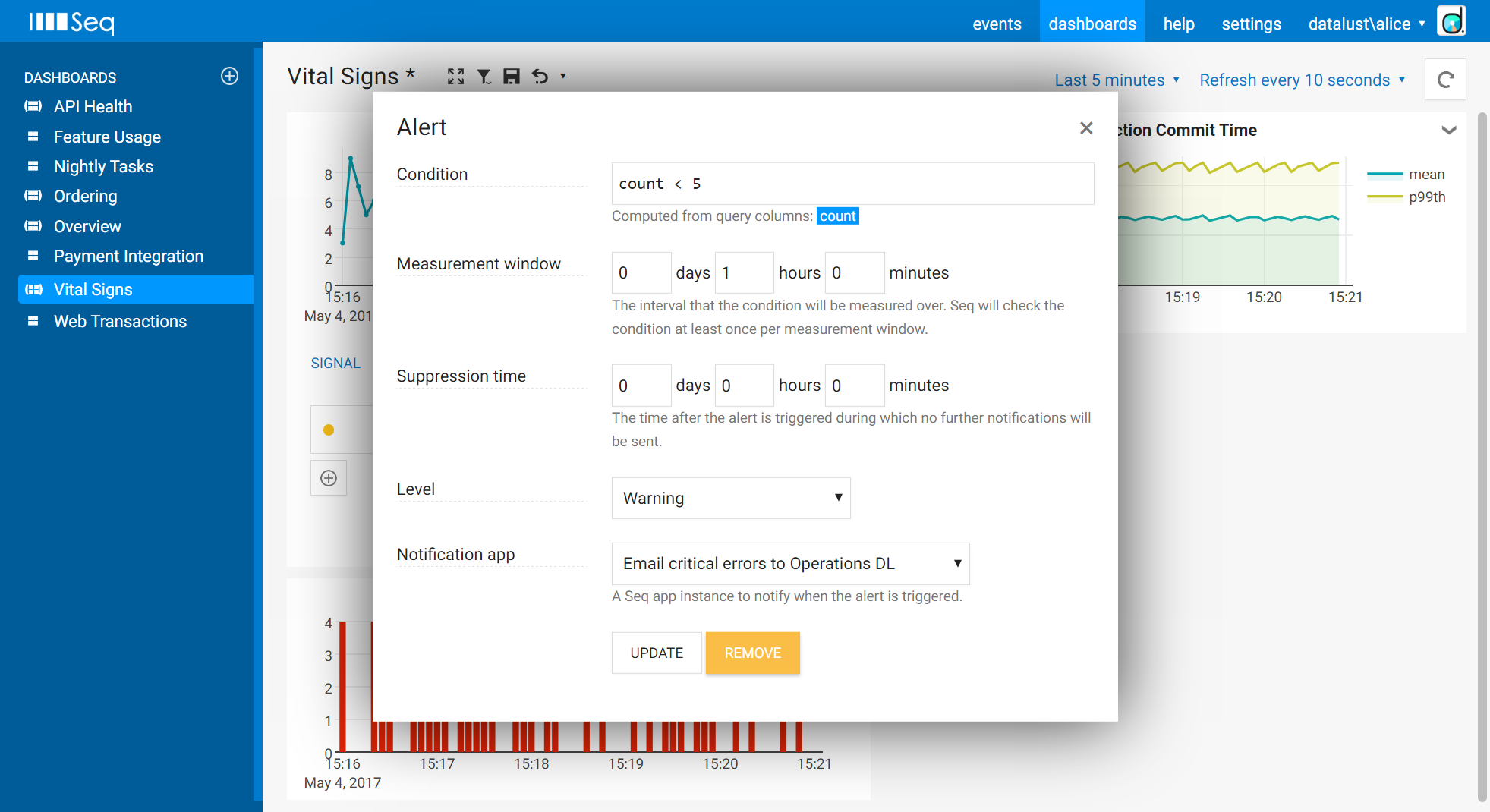Click the dashboard filter funnel icon
The width and height of the screenshot is (1490, 812).
[484, 76]
